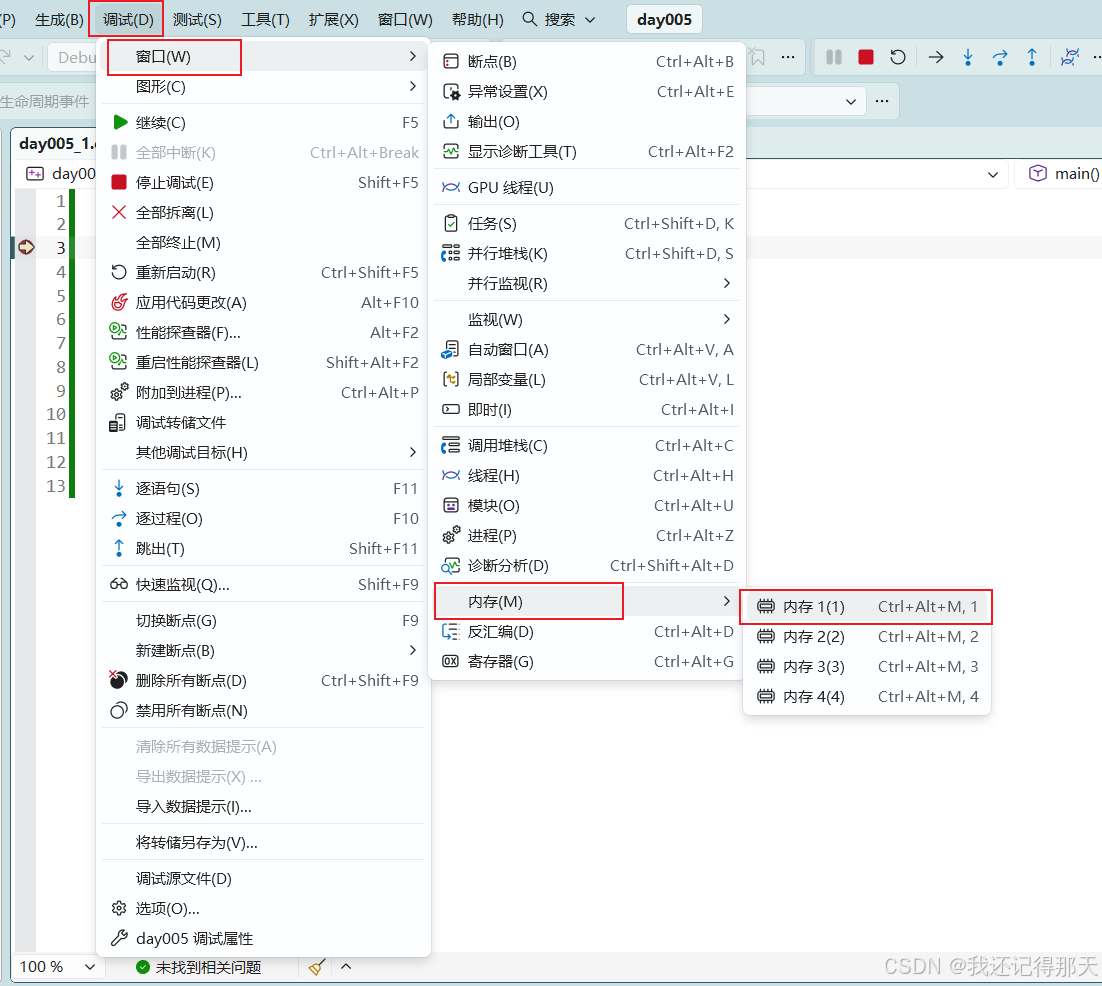
Task: Choose 禁用所有断点(N) item
Action: (x=264, y=711)
